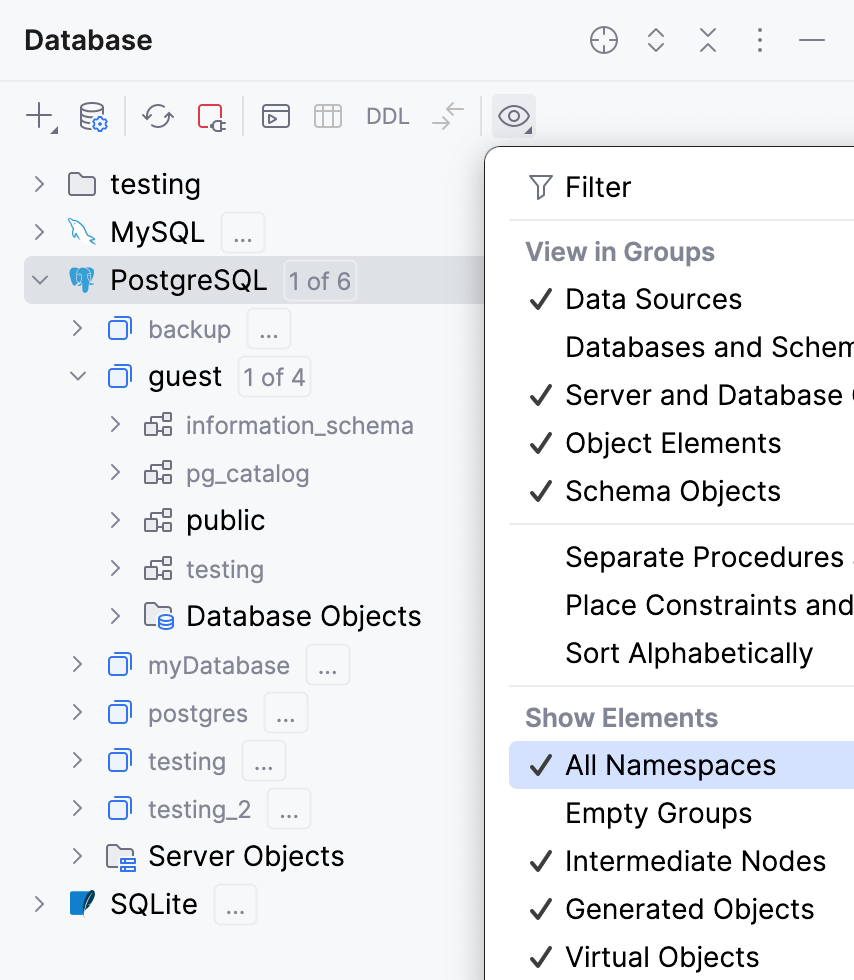Expand the backup database node
The image size is (854, 980).
tap(76, 328)
